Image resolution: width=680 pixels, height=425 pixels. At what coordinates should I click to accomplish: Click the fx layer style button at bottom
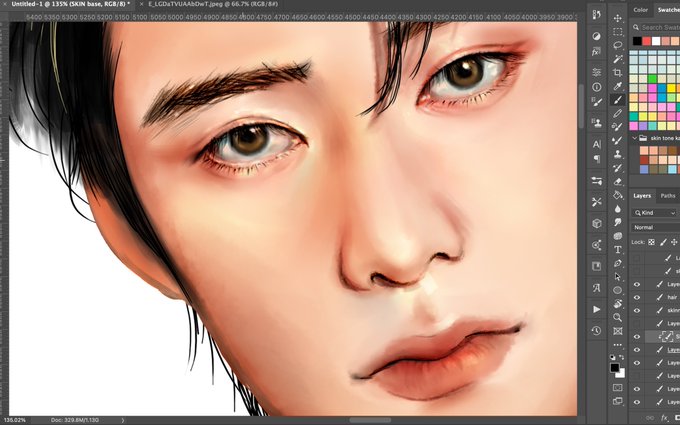664,418
